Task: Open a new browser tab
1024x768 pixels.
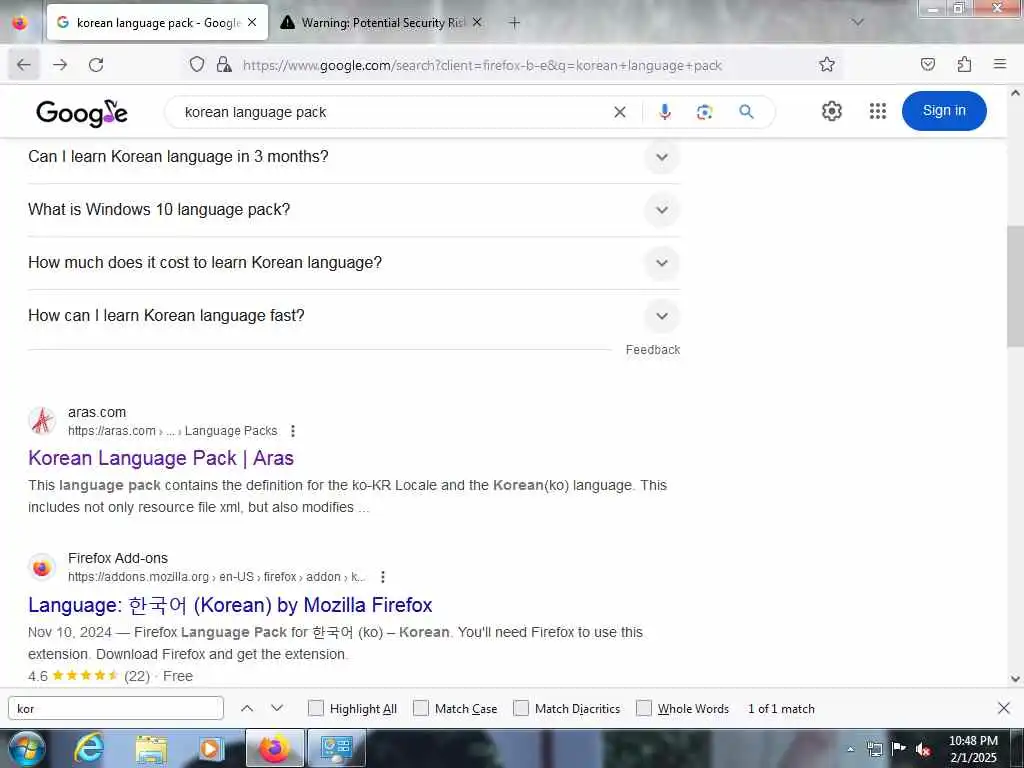Action: tap(515, 23)
